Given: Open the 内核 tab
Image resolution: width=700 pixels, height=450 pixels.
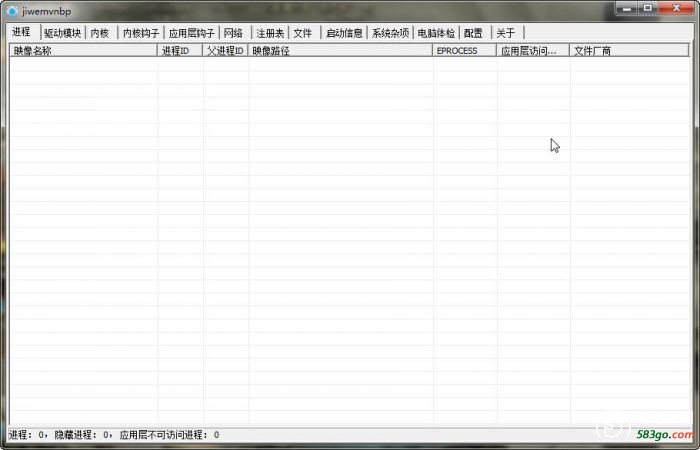Looking at the screenshot, I should [x=100, y=33].
